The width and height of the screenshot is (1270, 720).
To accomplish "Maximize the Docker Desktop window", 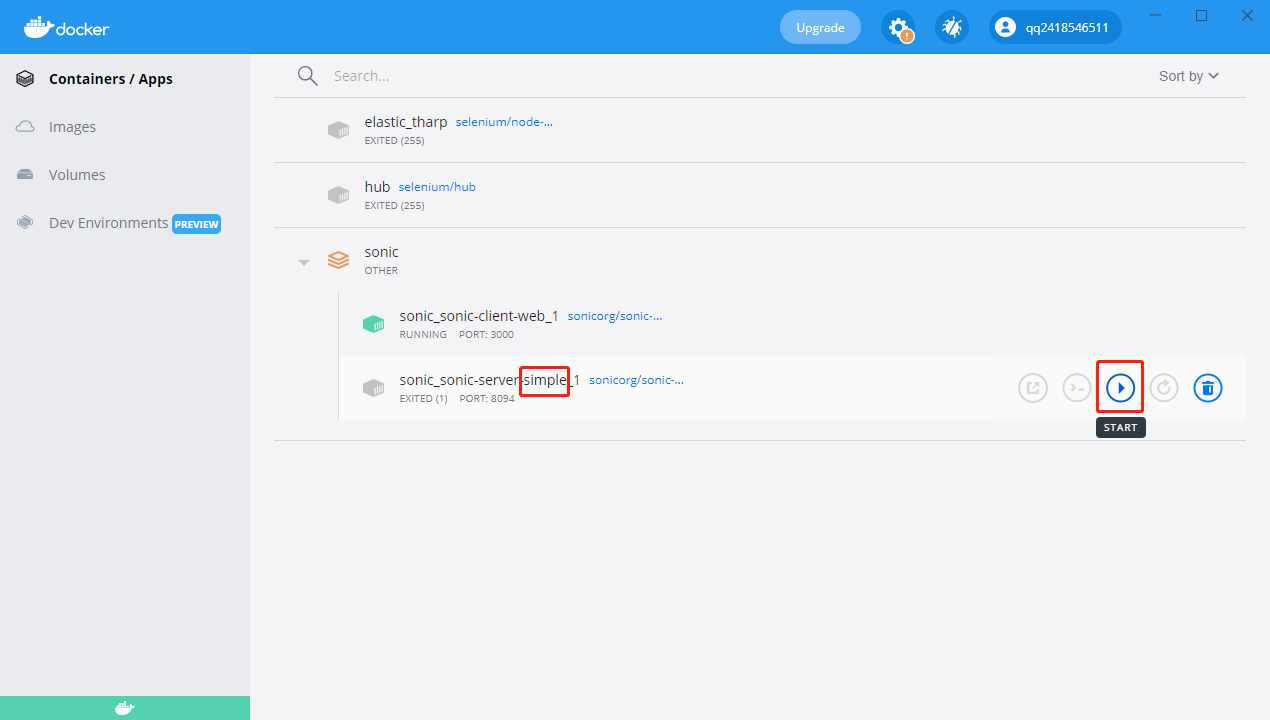I will point(1202,15).
